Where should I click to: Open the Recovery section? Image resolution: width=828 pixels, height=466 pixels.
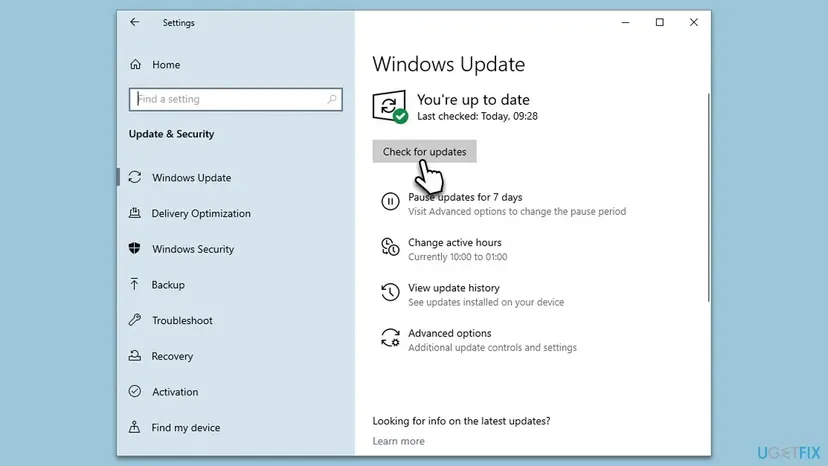(x=172, y=356)
